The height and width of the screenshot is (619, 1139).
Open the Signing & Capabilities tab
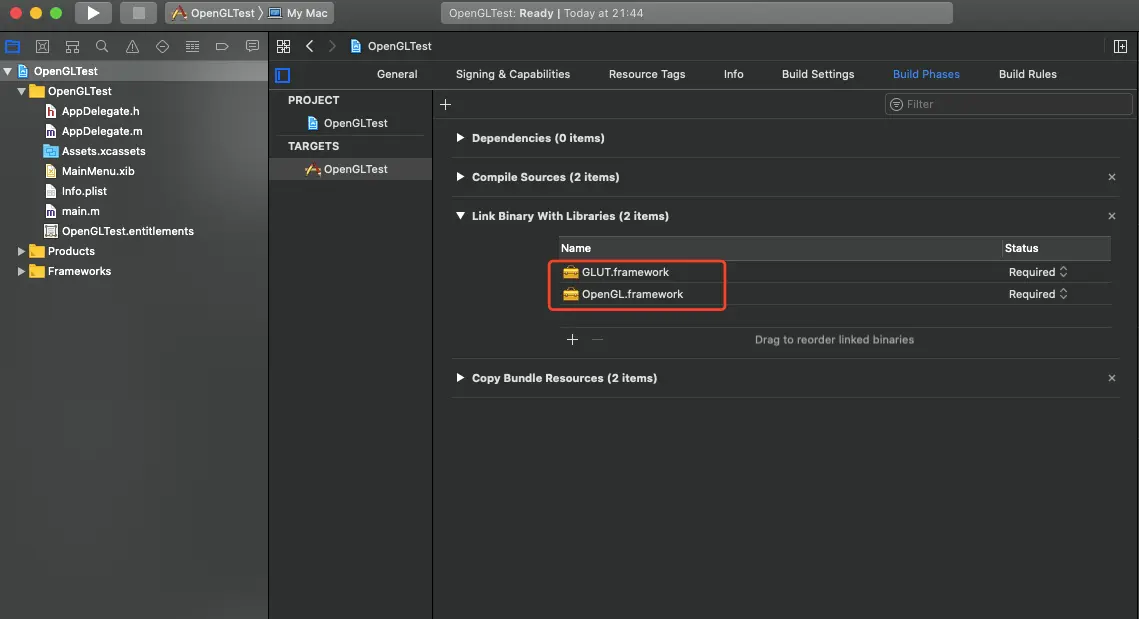[513, 74]
